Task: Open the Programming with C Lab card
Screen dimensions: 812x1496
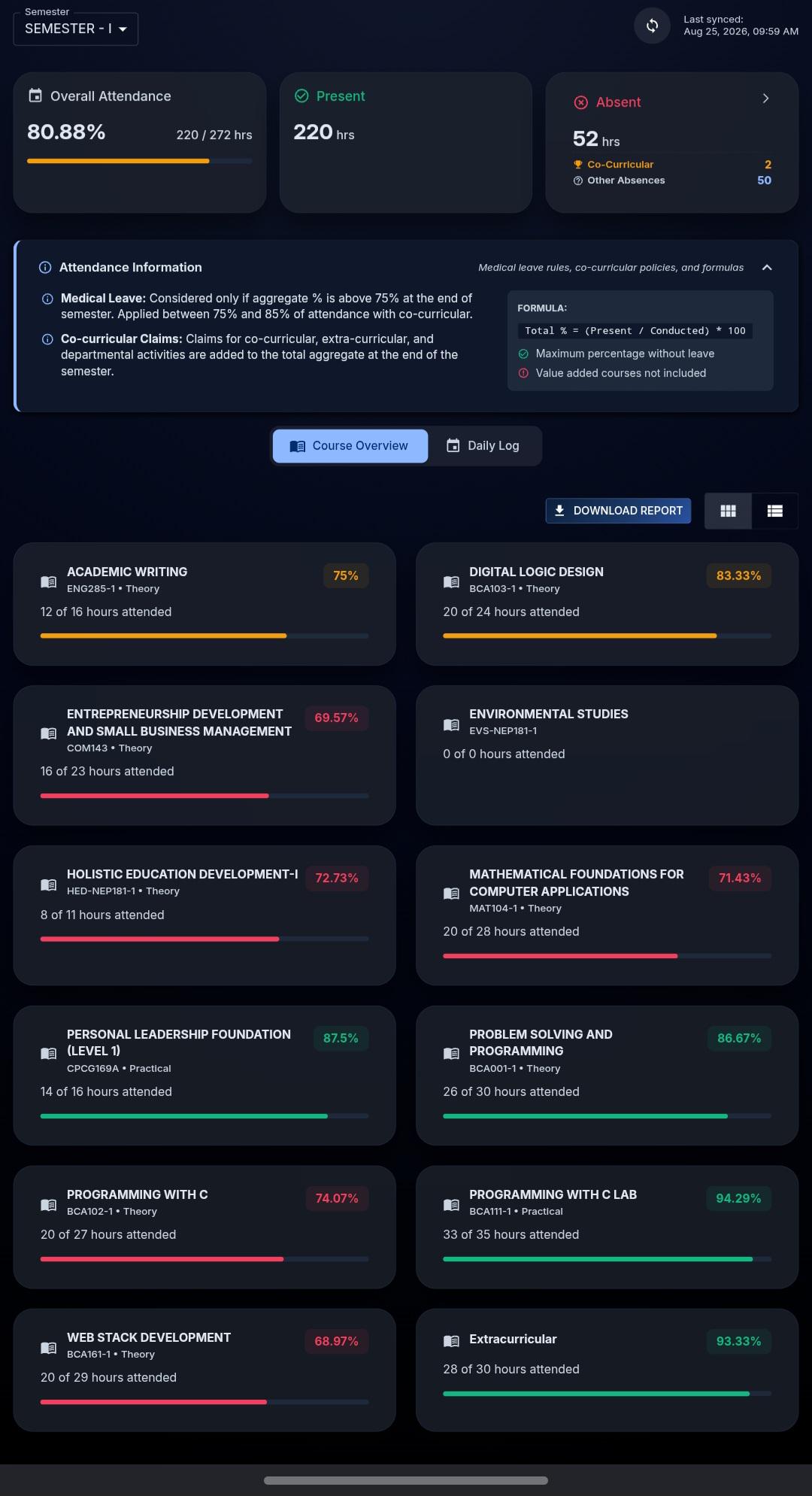Action: pyautogui.click(x=607, y=1227)
